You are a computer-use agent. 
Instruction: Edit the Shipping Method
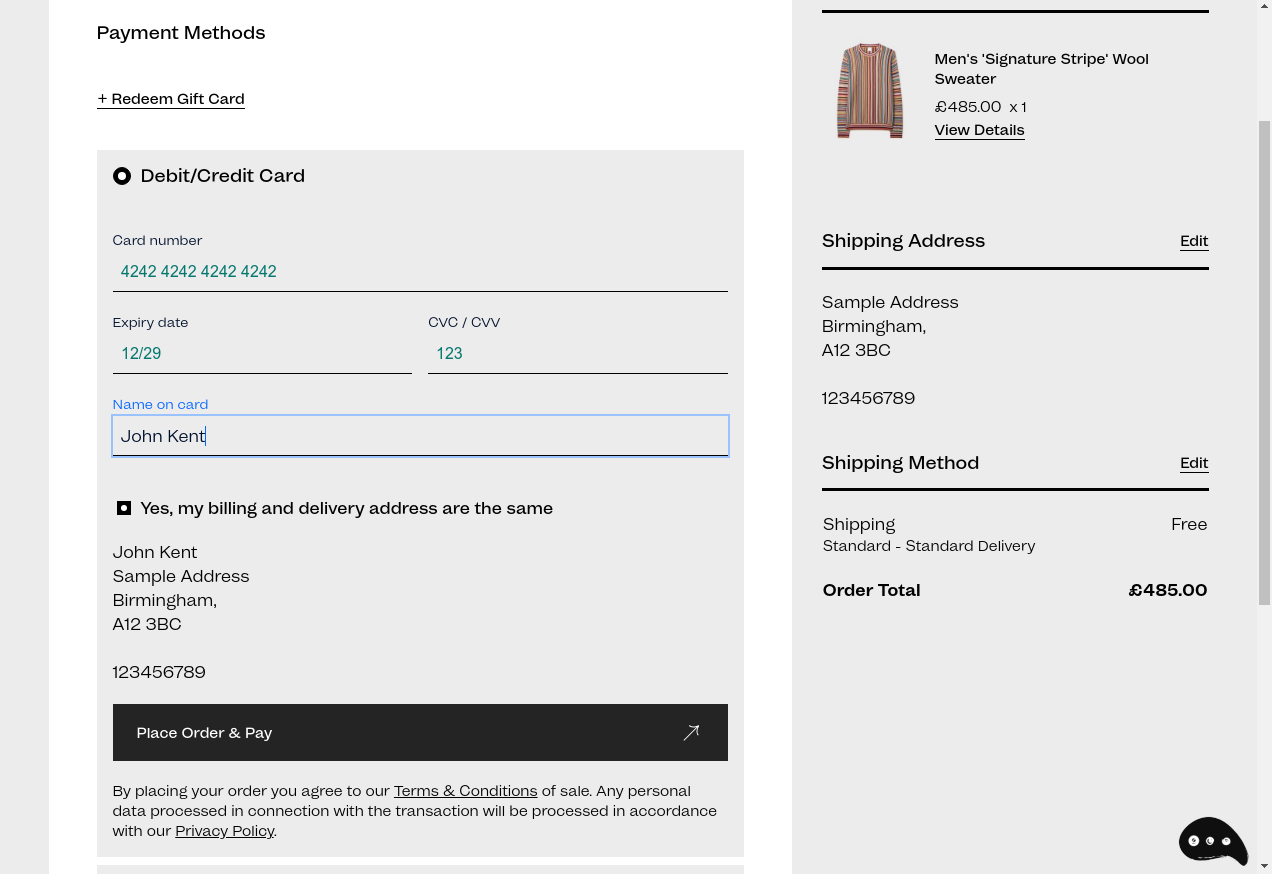click(x=1194, y=462)
